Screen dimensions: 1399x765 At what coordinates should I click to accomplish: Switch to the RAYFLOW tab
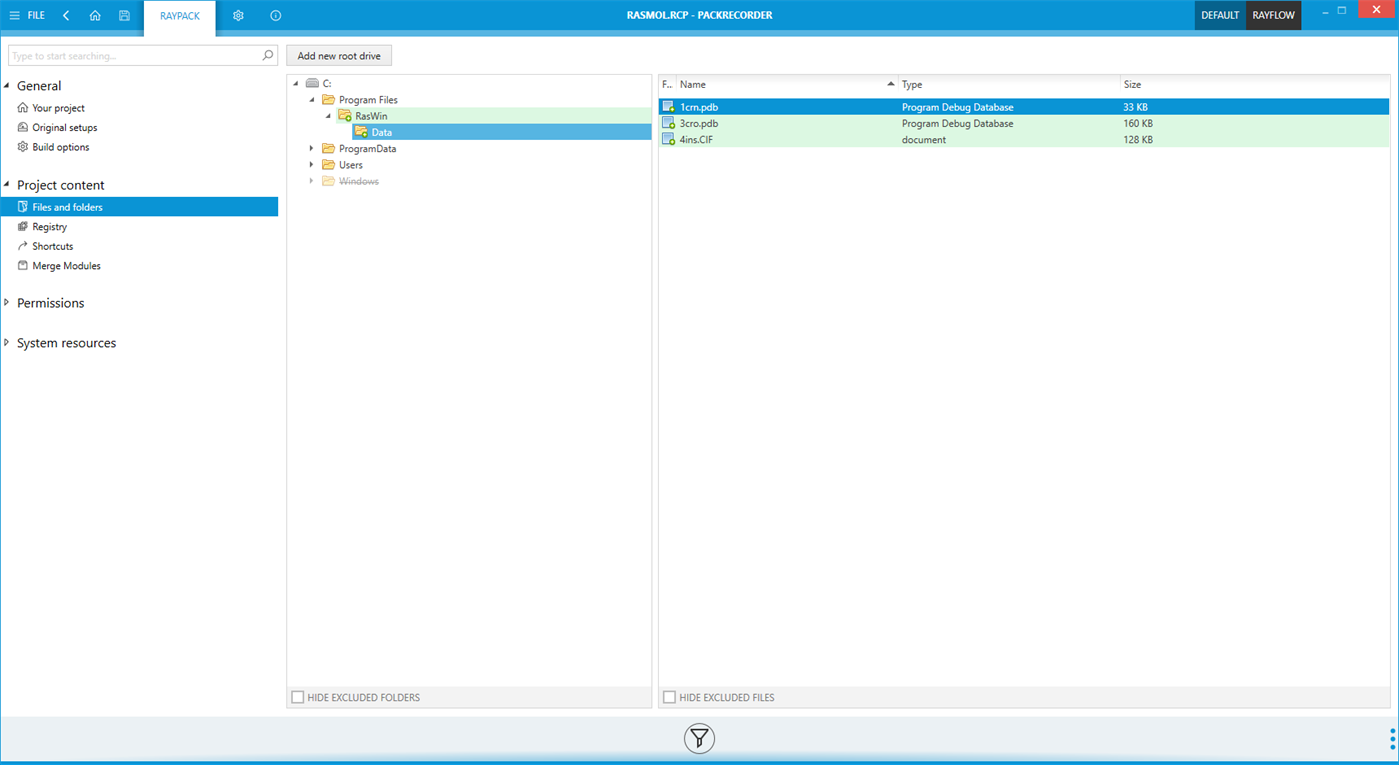pos(1272,15)
